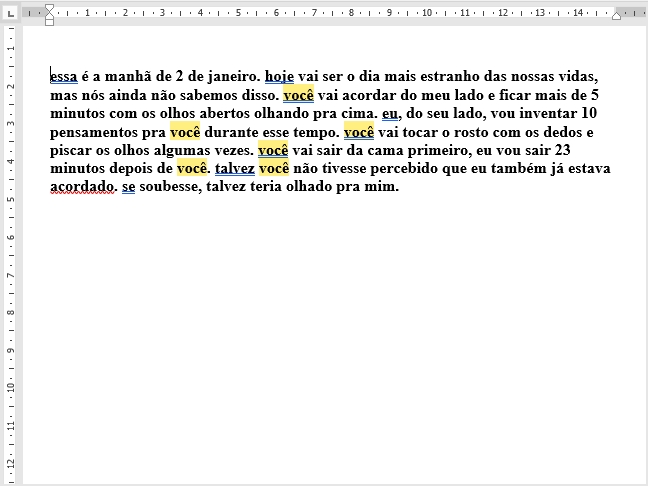The image size is (648, 486).
Task: Click the underlined word "eu" before "do seu lado"
Action: coord(390,113)
